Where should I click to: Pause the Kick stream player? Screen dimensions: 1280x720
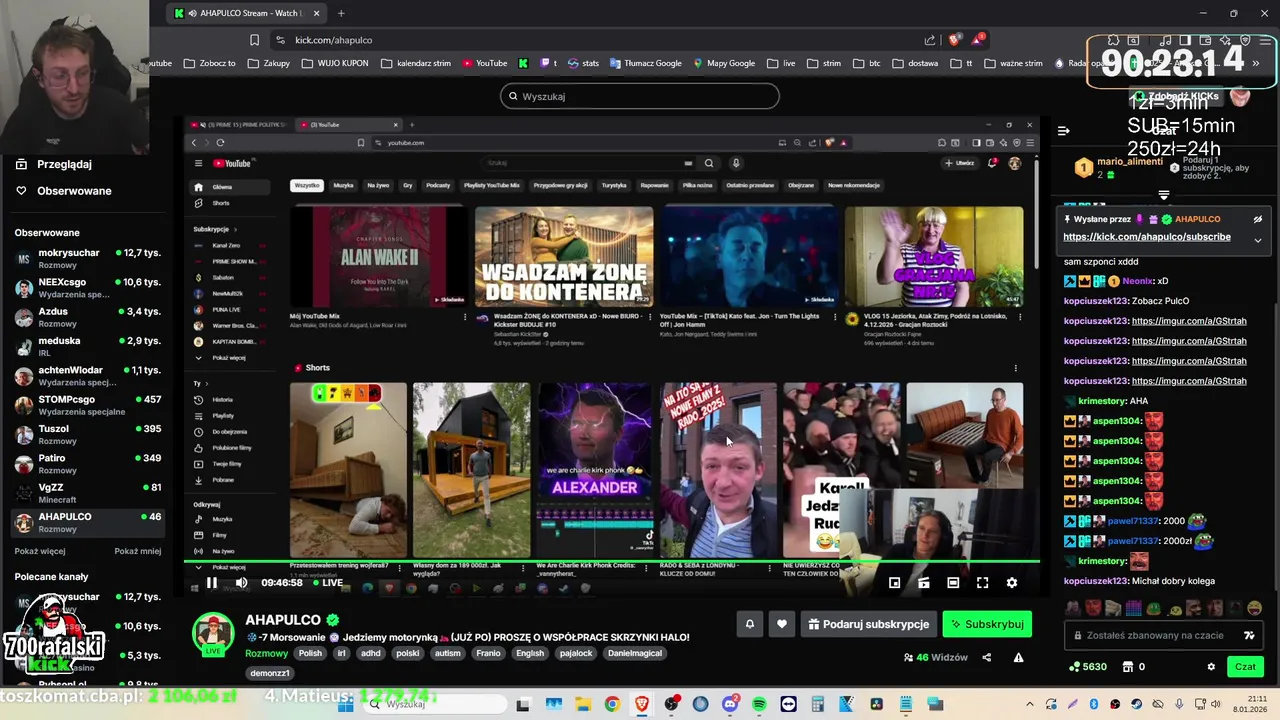coord(212,583)
